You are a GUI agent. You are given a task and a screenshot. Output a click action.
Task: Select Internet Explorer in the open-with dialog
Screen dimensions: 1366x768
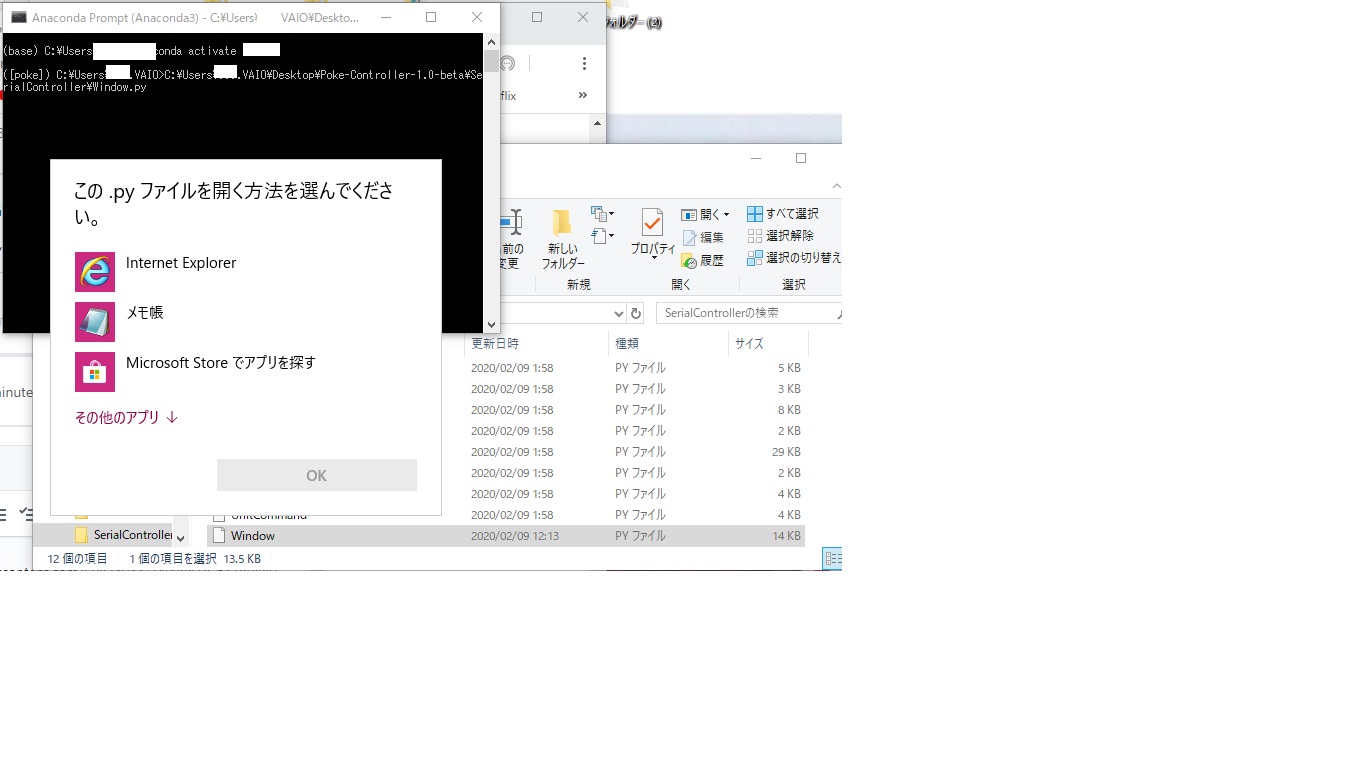180,262
